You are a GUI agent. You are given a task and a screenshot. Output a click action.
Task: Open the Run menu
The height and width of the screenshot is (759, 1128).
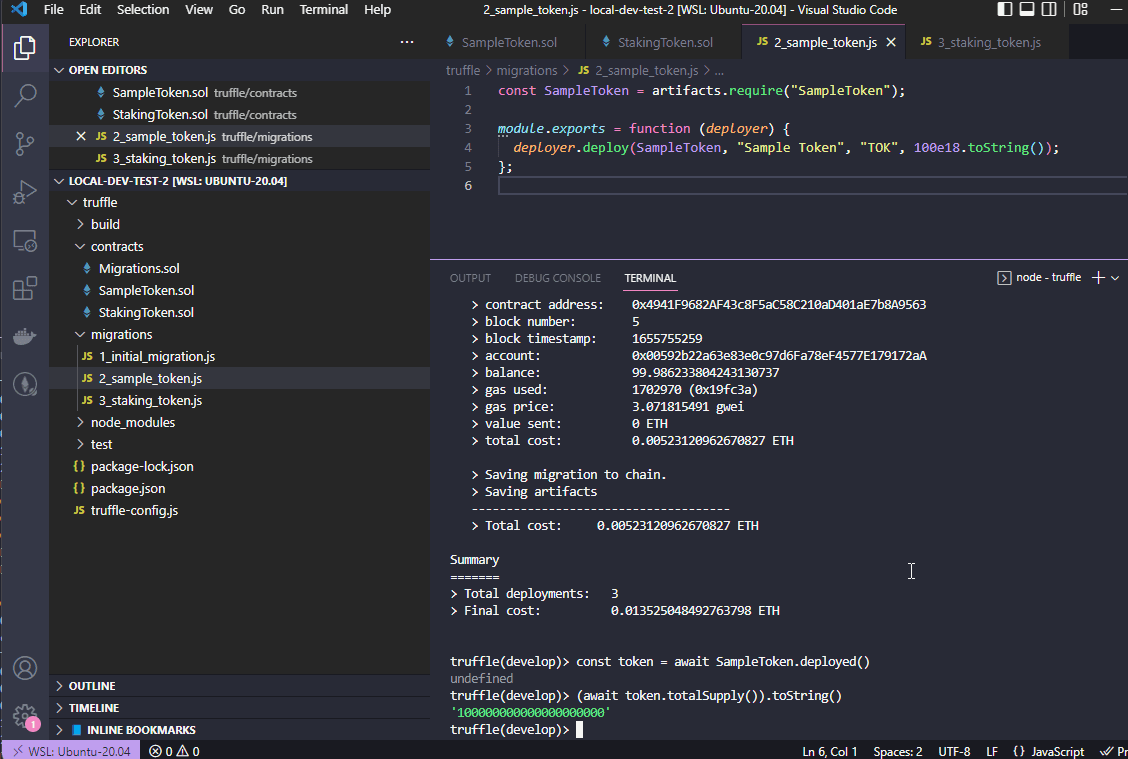pos(272,9)
